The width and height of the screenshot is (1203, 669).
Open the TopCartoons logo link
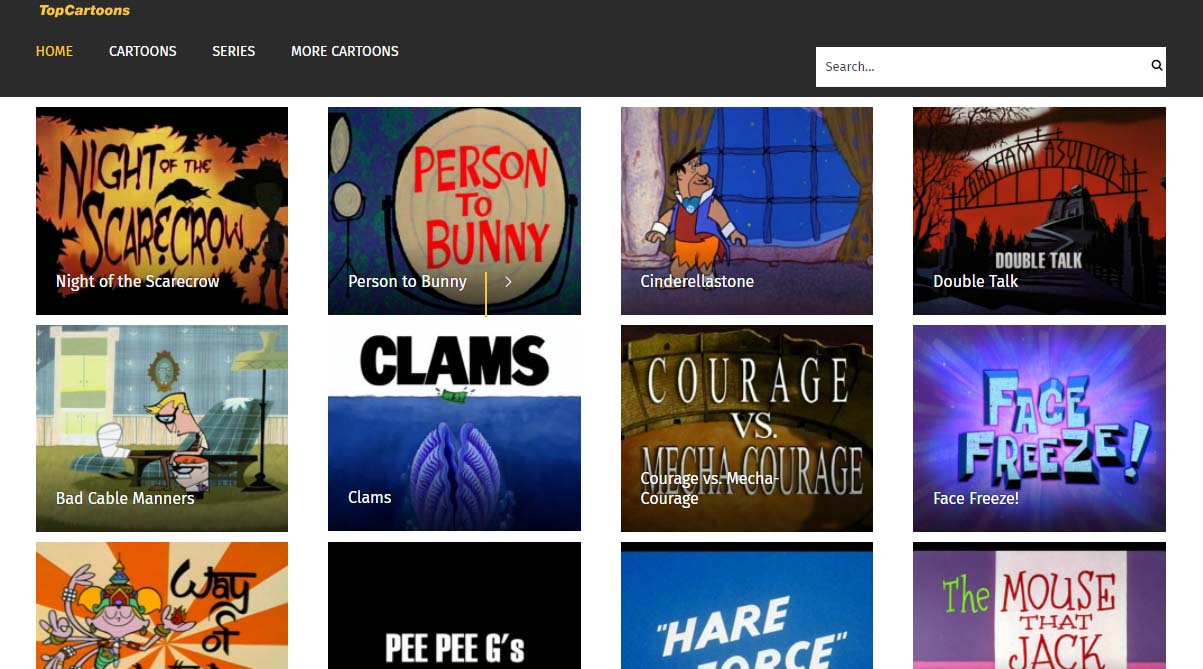(x=84, y=11)
